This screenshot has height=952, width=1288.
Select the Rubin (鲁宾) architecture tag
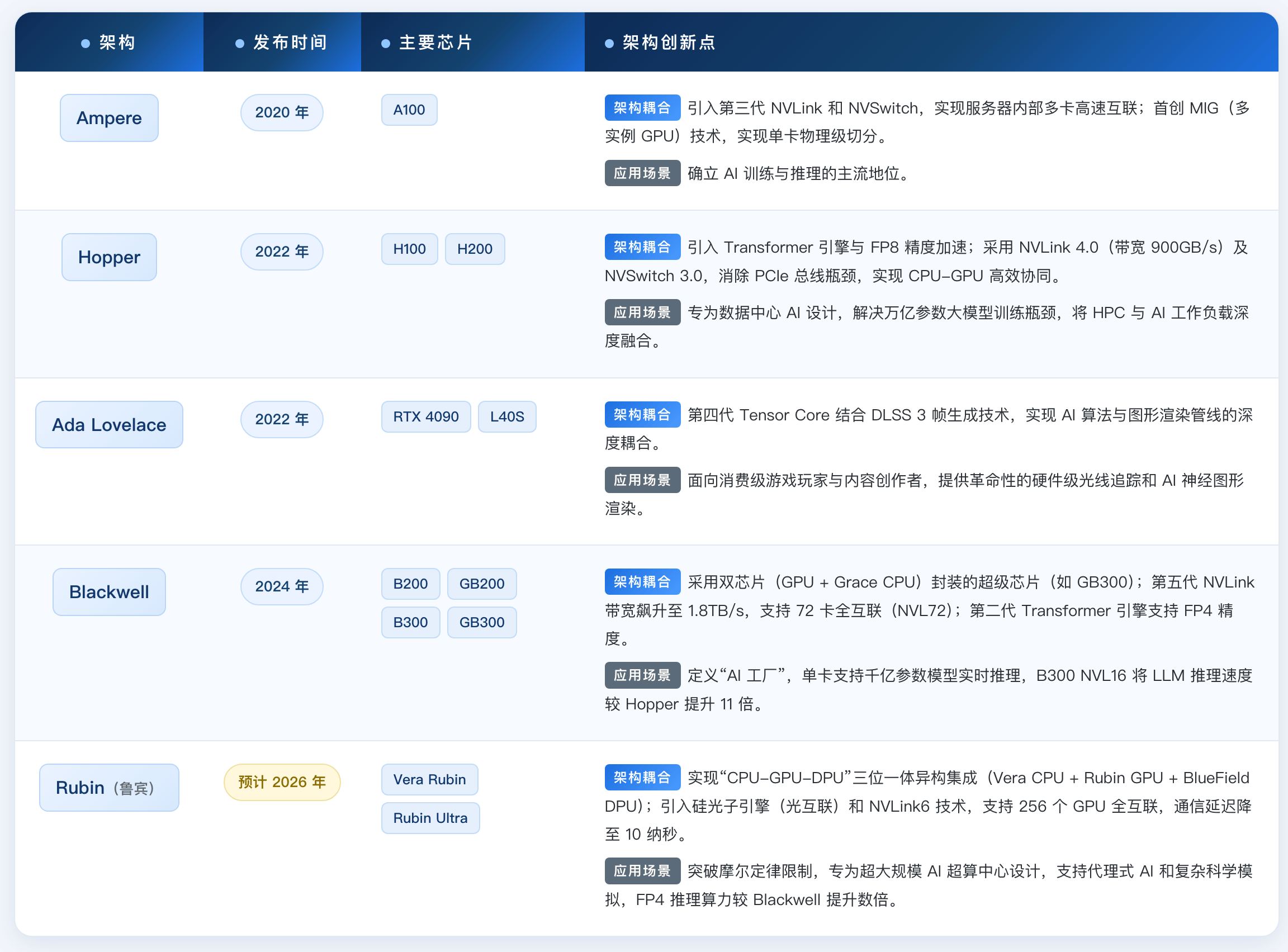coord(109,788)
